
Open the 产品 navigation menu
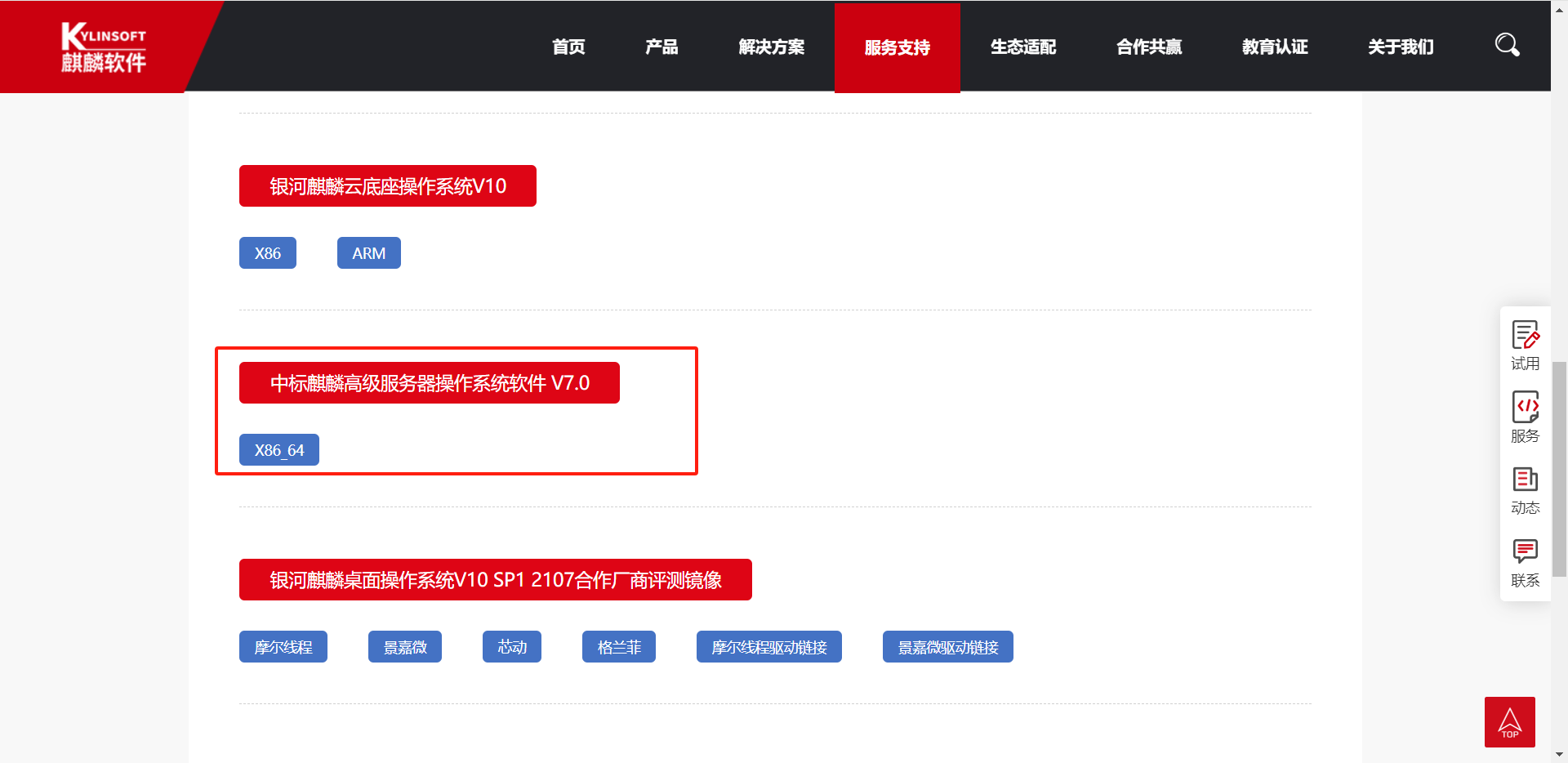point(661,47)
